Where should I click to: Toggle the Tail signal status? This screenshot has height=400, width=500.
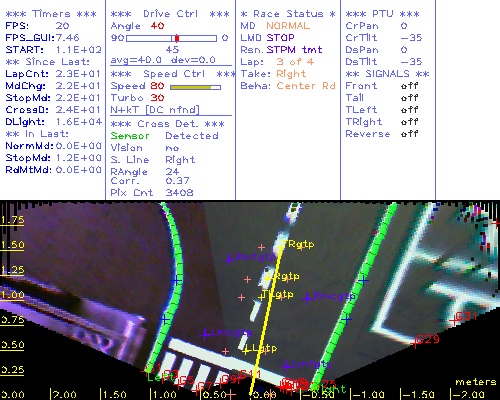pos(409,98)
